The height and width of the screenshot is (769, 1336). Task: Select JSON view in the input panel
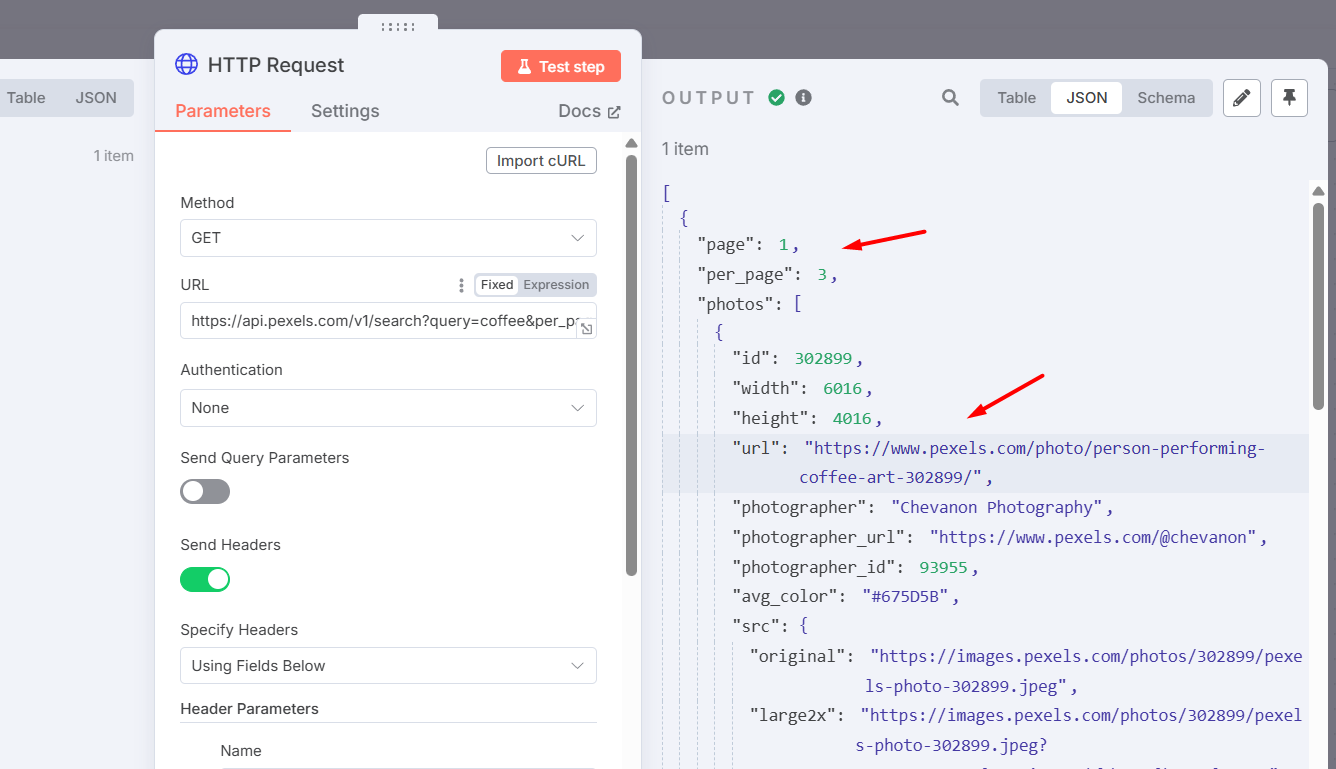point(96,98)
